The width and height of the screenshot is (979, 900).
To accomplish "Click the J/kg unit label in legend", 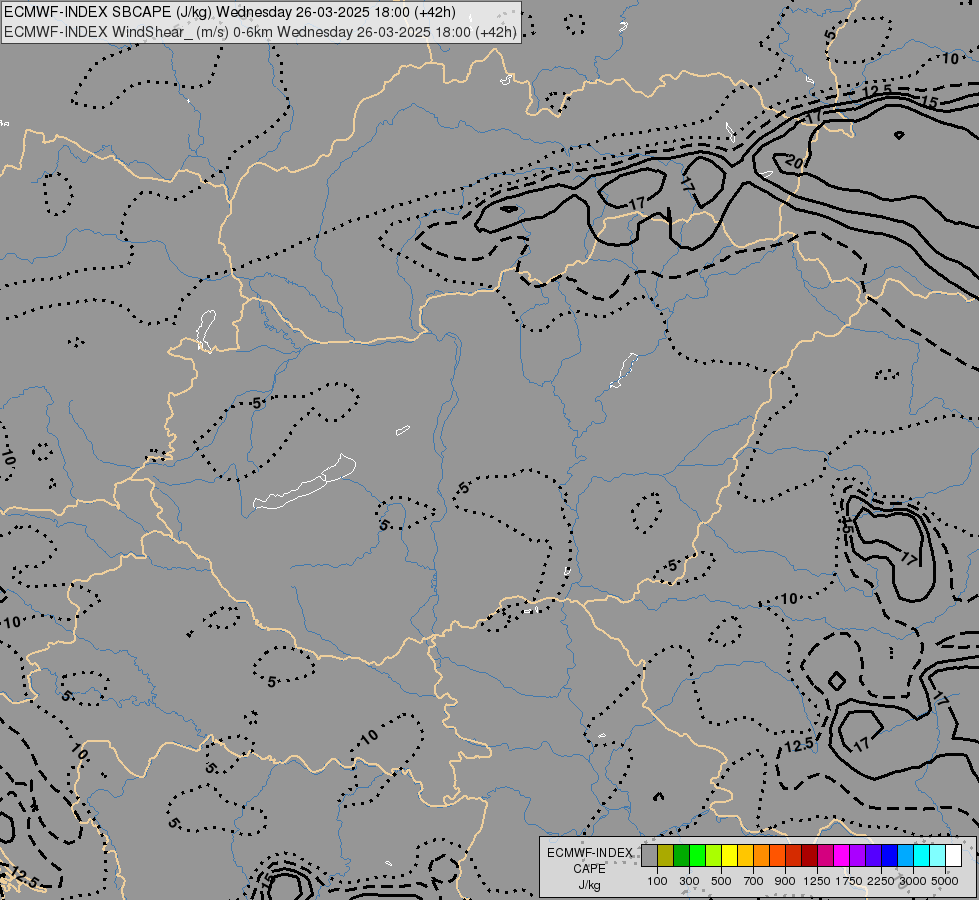I will click(589, 885).
